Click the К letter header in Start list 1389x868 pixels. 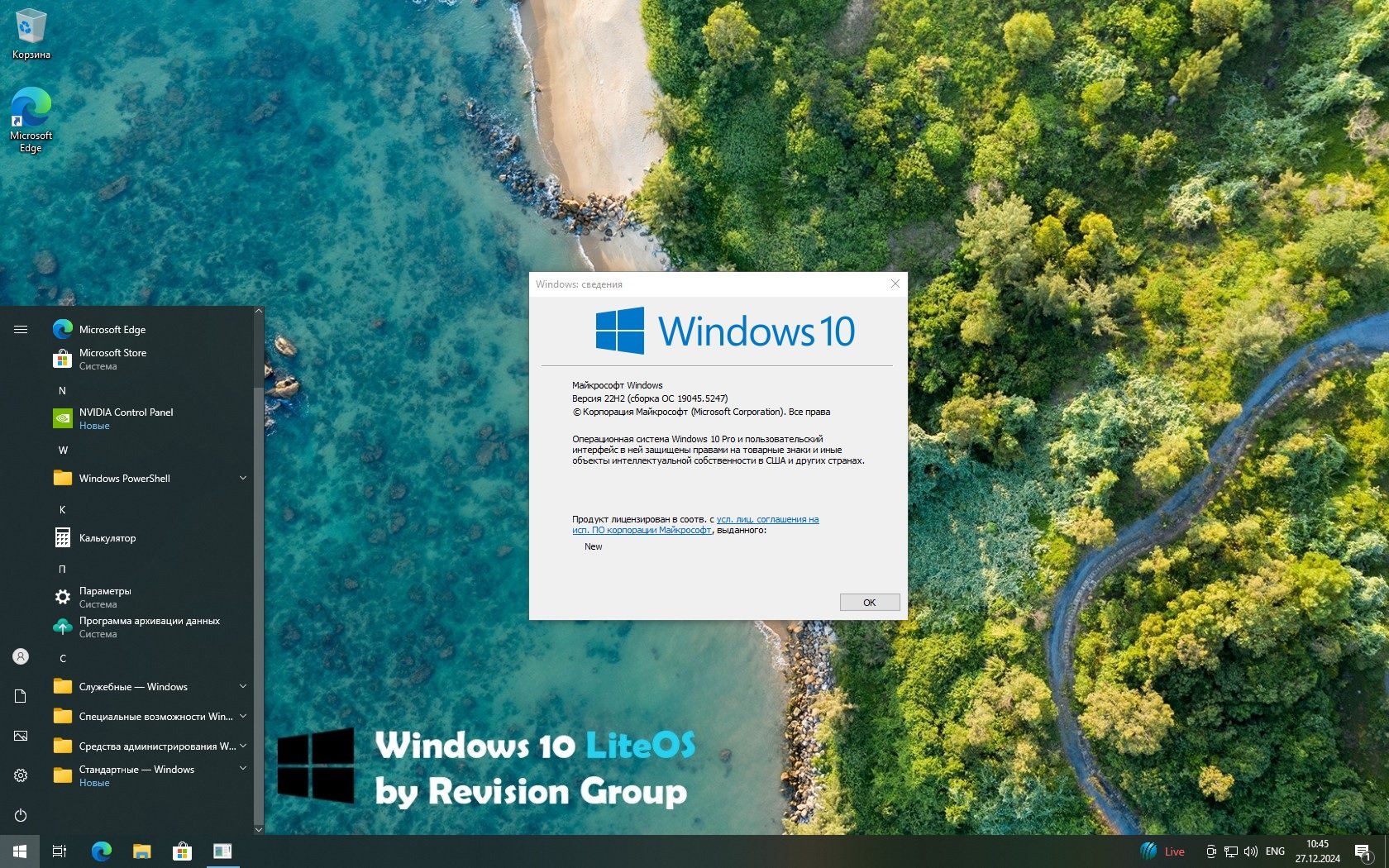pos(62,509)
